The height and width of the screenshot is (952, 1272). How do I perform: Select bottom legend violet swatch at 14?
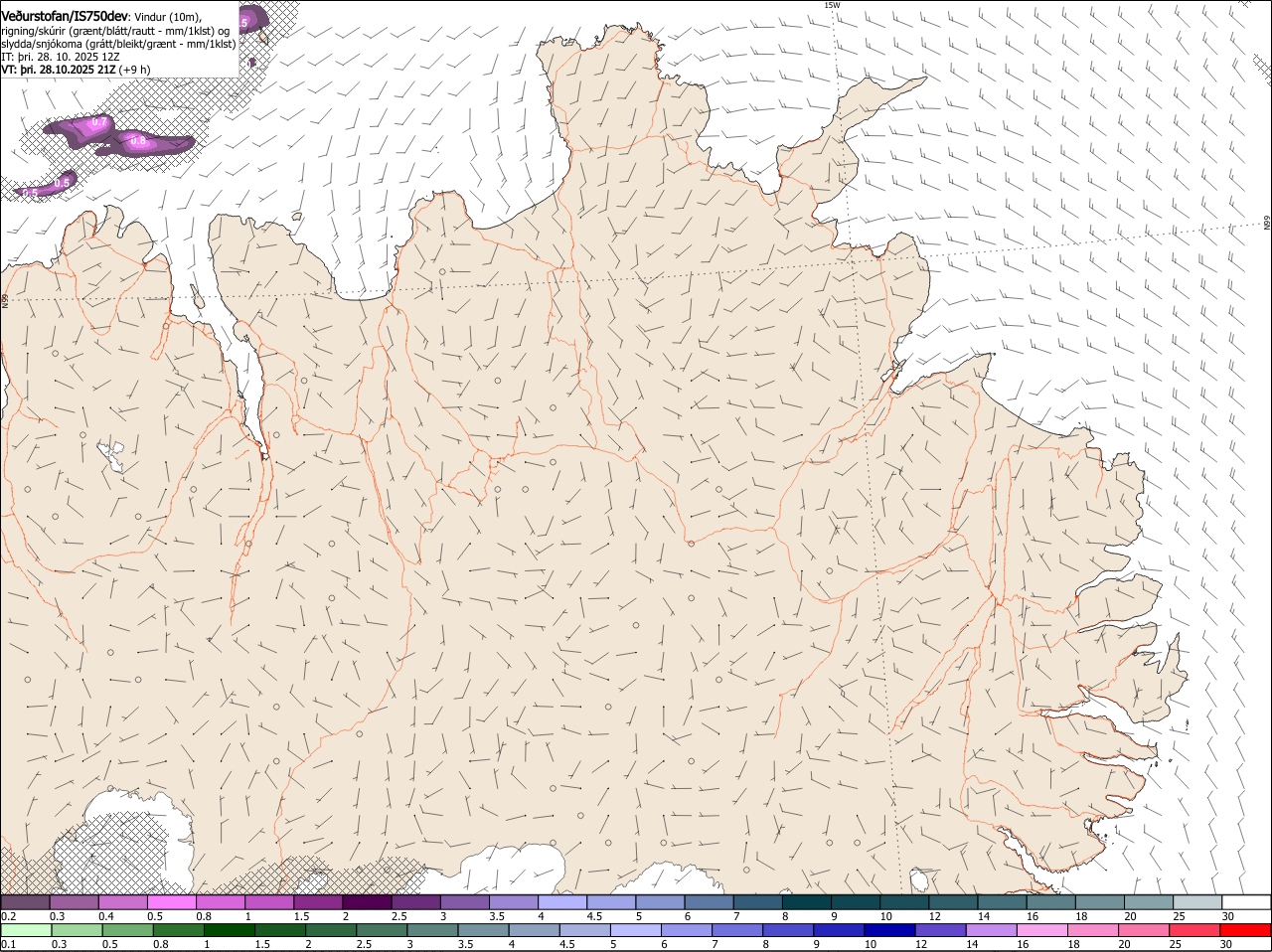tap(992, 930)
